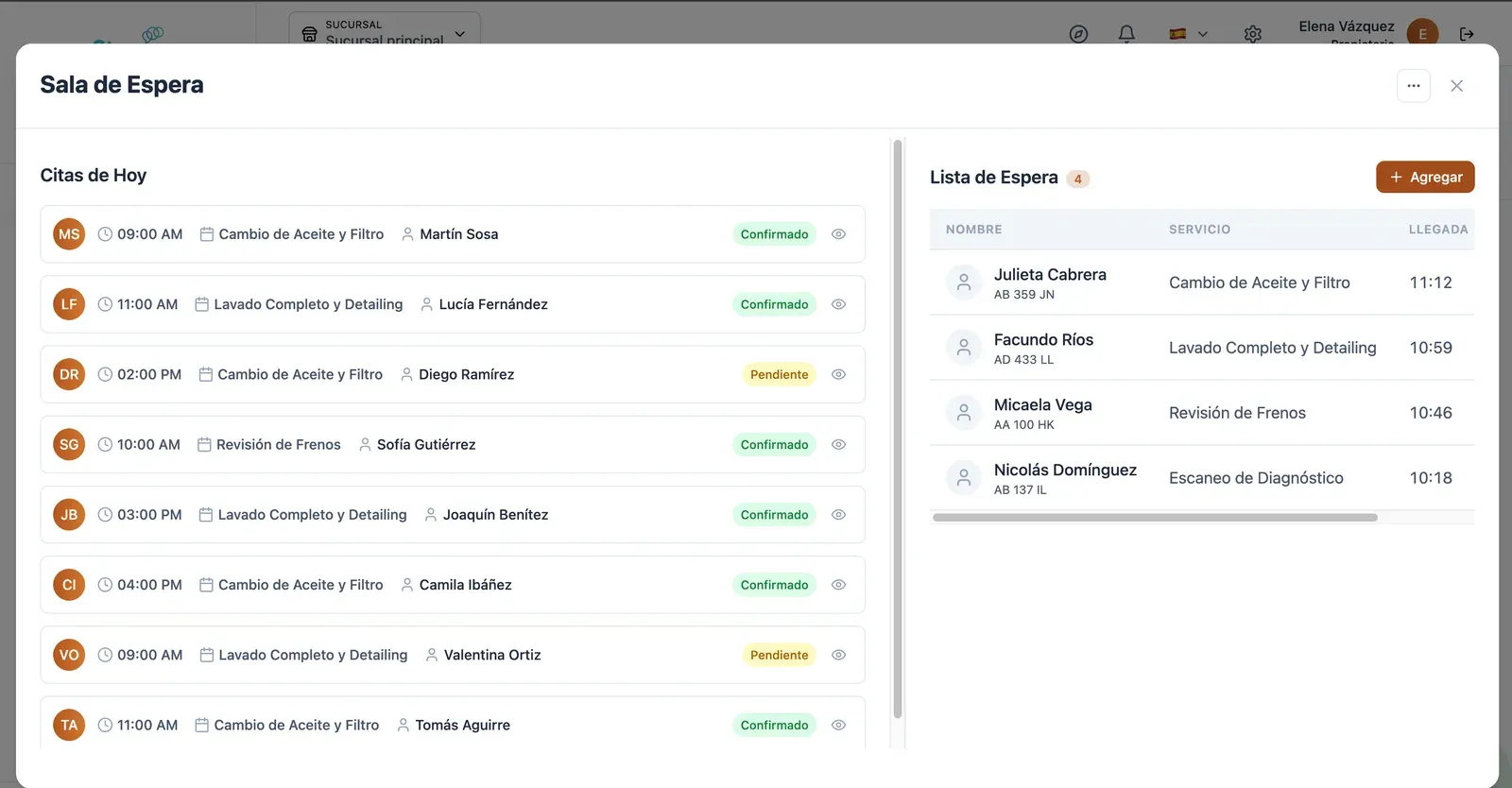Open the language flag dropdown
This screenshot has width=1512, height=788.
click(1188, 34)
